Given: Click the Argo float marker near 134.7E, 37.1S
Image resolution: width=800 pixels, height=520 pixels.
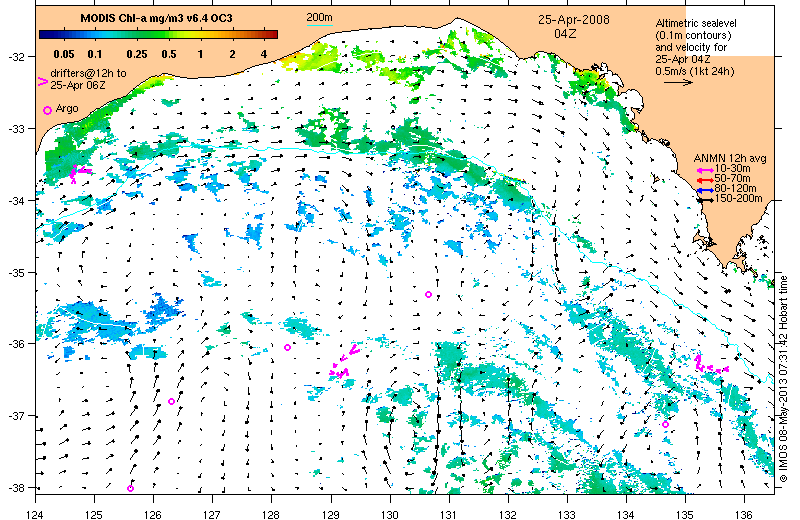Looking at the screenshot, I should click(x=665, y=425).
